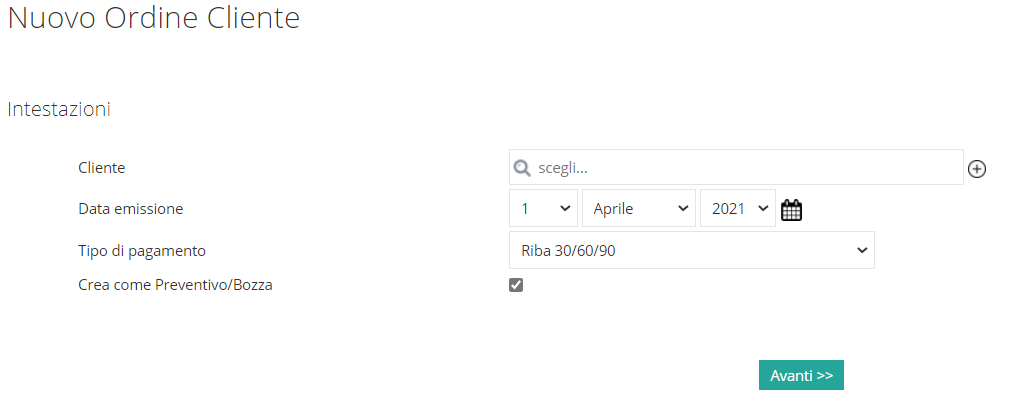Click the Avanti >> button
Screen dimensions: 1009x407
click(x=801, y=375)
